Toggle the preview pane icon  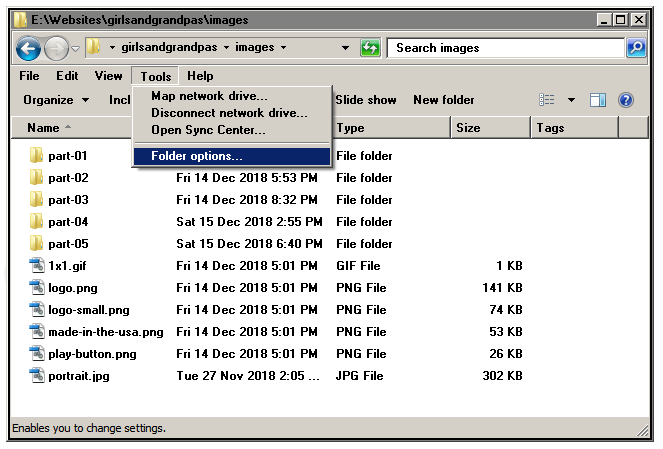click(598, 100)
